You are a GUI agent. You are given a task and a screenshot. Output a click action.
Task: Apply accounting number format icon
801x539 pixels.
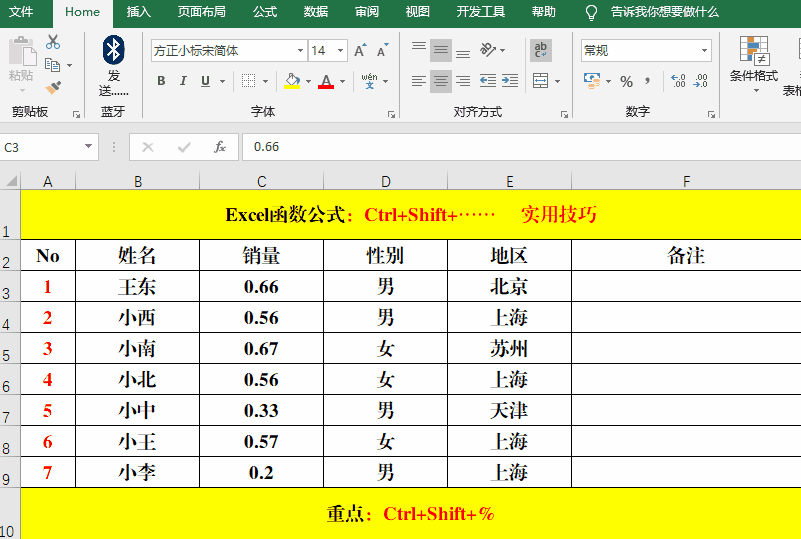pos(592,81)
